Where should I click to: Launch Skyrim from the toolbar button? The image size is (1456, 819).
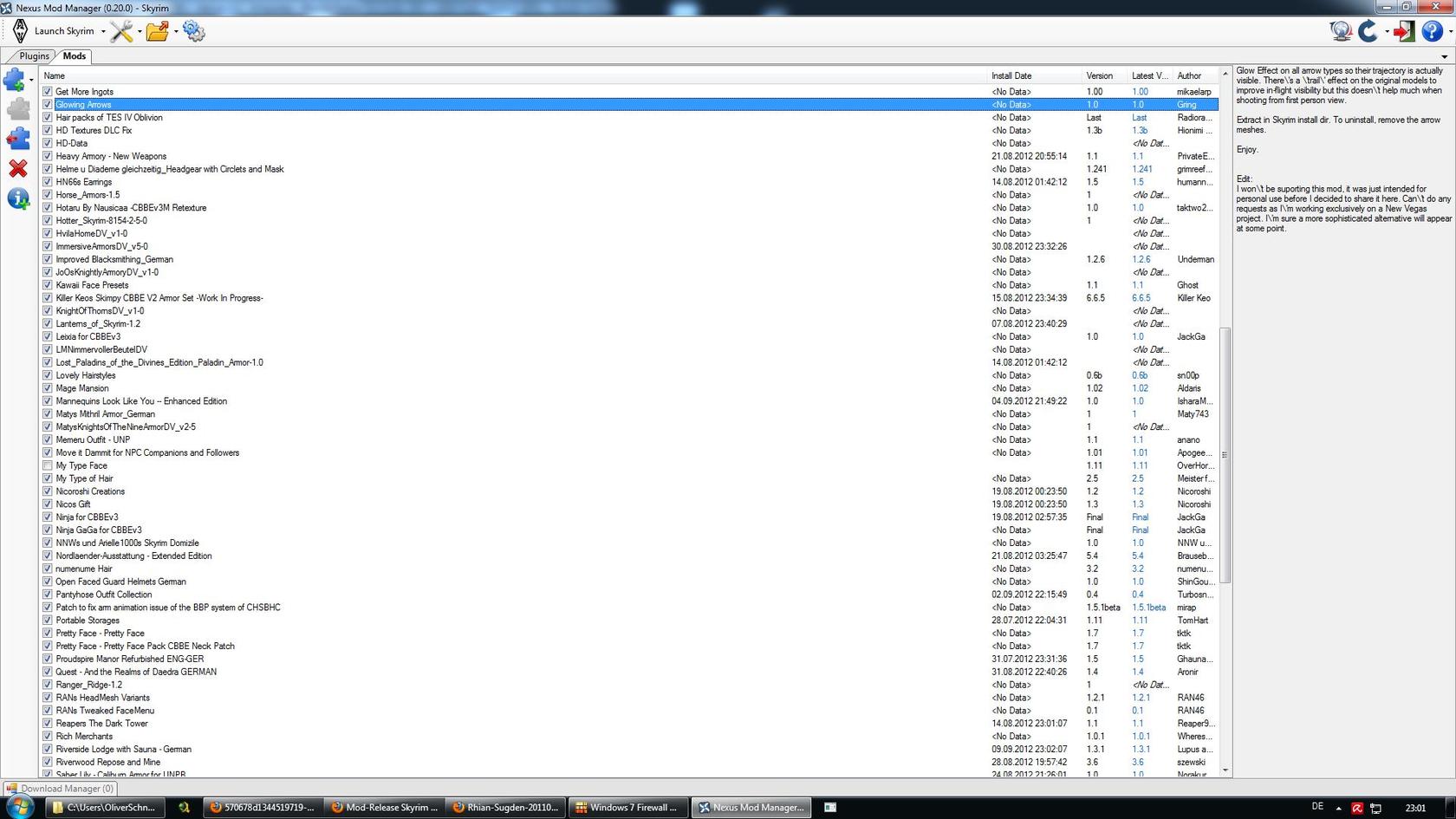(x=55, y=31)
